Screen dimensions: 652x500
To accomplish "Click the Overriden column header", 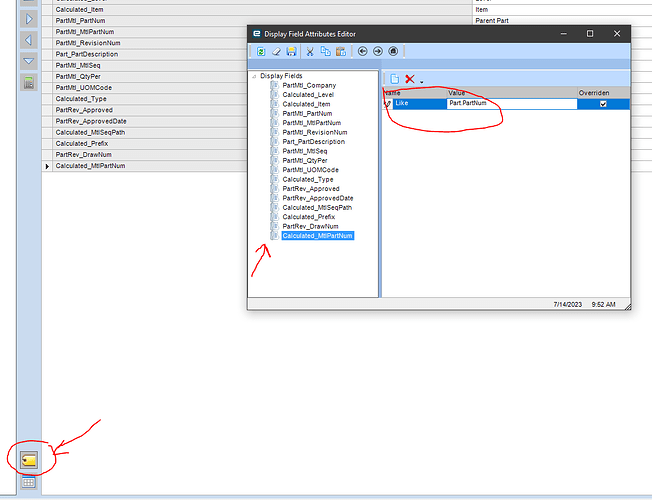I will click(603, 93).
